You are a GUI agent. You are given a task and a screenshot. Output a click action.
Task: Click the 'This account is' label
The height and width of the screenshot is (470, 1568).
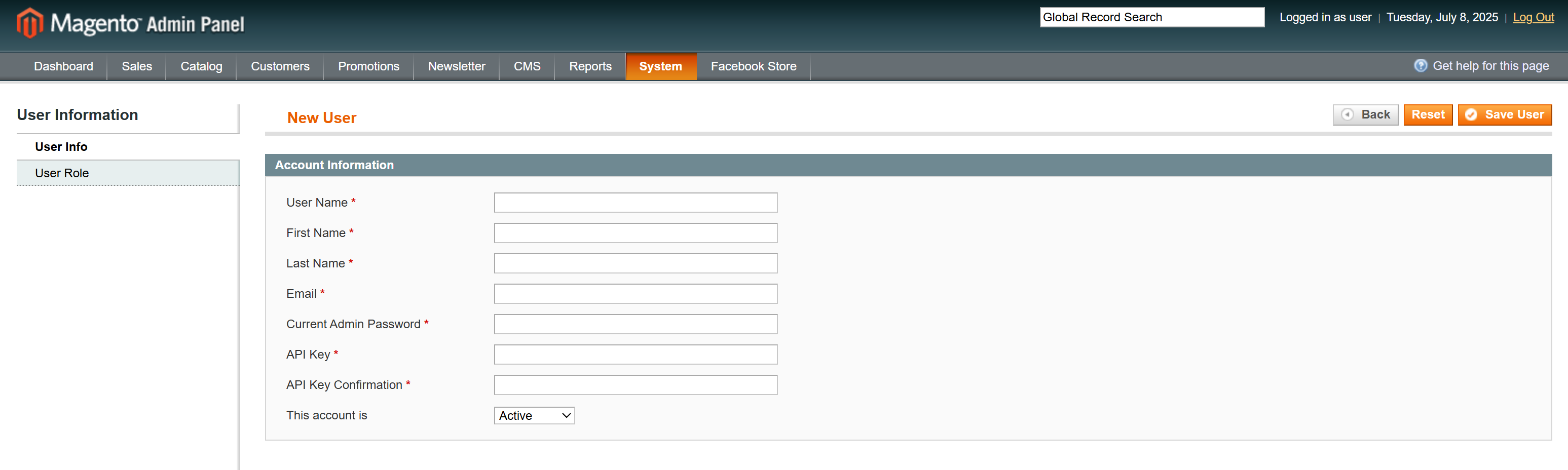(327, 415)
